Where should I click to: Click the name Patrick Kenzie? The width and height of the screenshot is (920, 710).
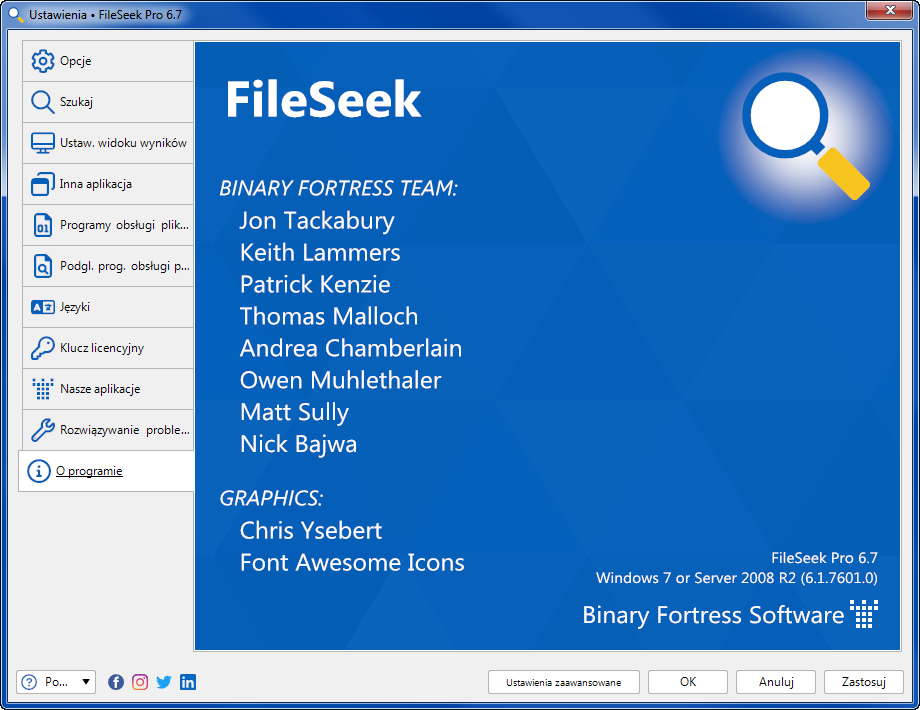pos(315,285)
